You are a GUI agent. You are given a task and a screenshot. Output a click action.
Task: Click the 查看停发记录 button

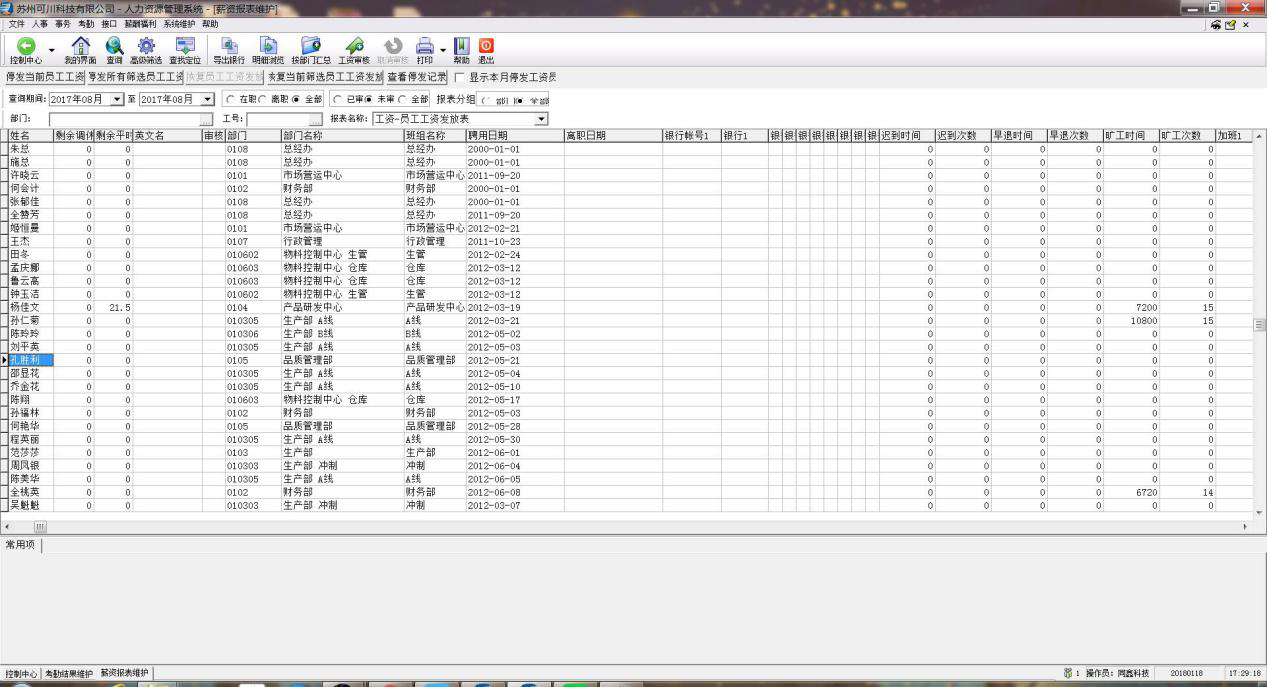click(417, 77)
